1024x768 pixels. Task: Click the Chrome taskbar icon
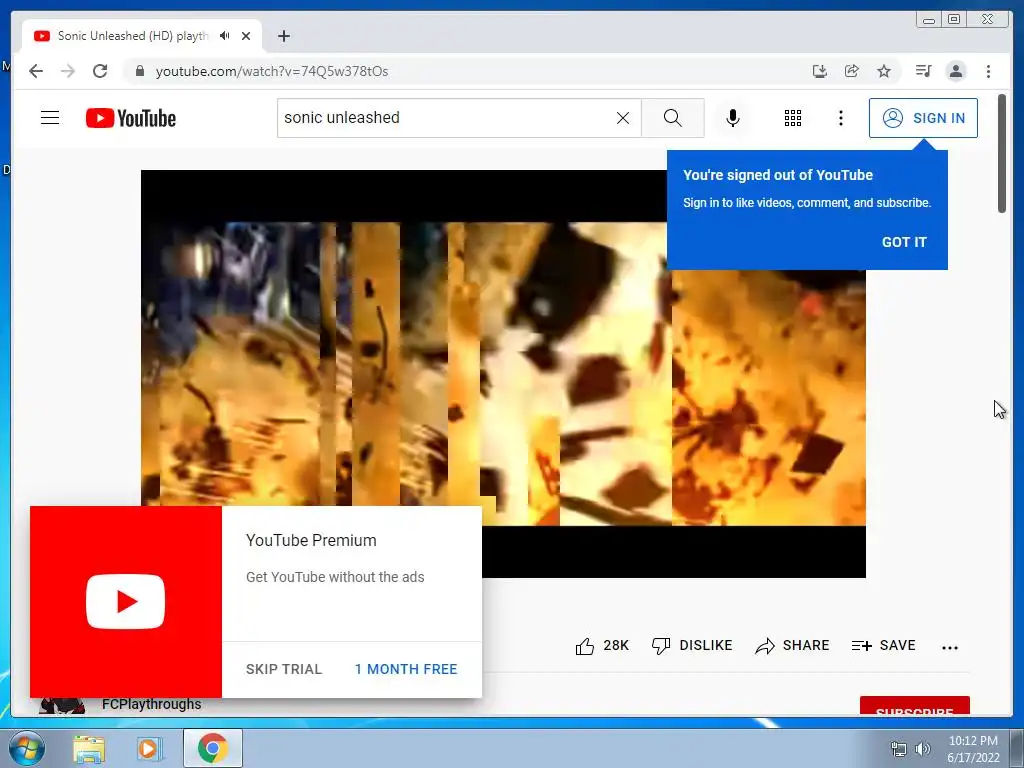(213, 748)
